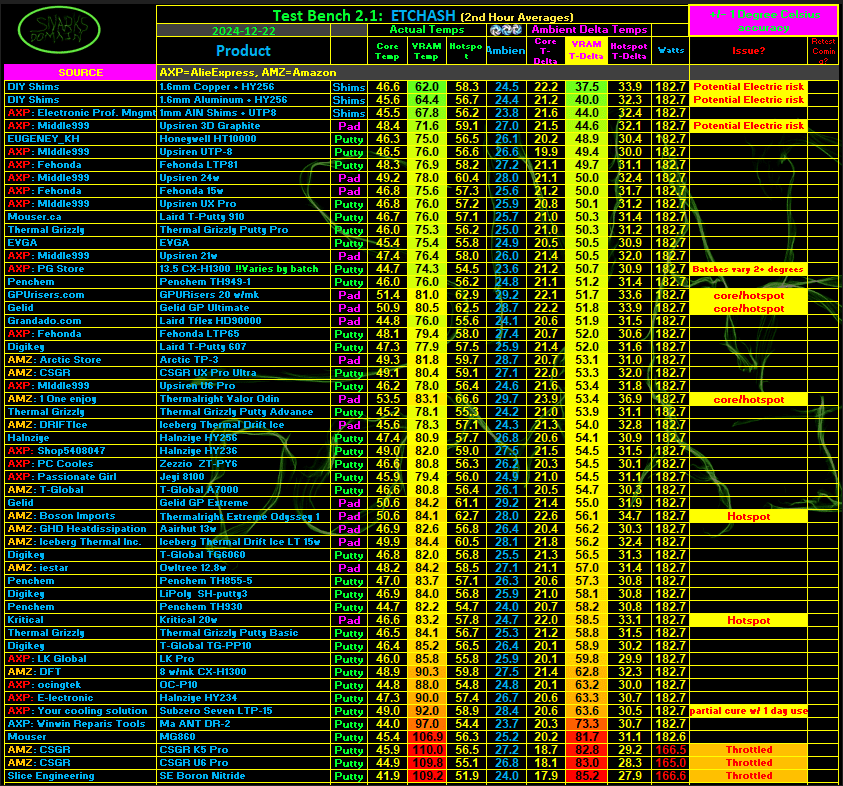
Task: Select the 13.5 CX-H1300 Varies by batch cell
Action: [244, 269]
